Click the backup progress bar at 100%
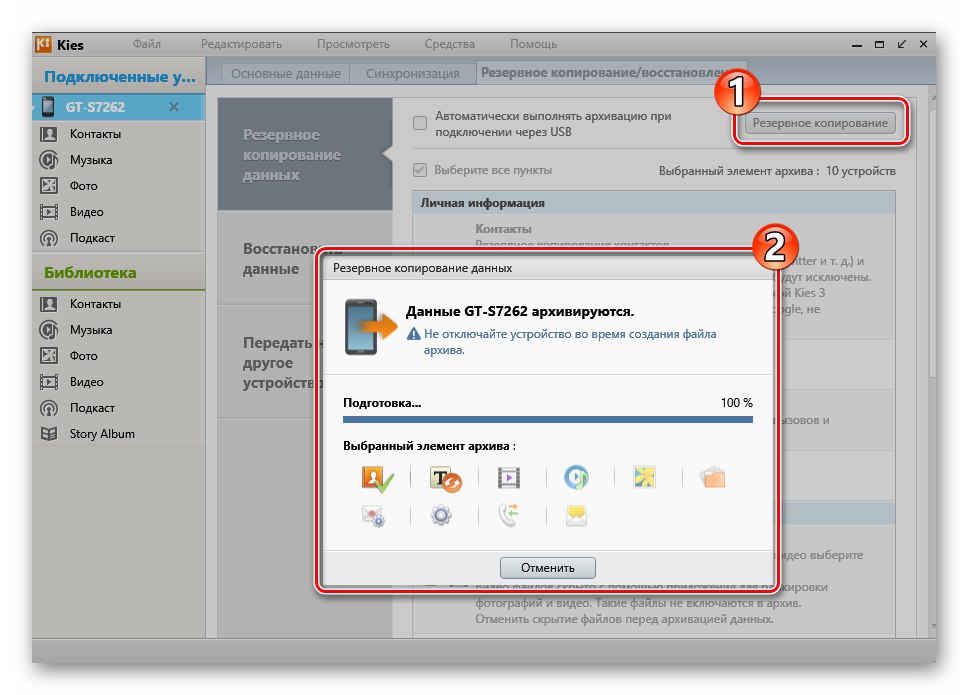 click(548, 419)
